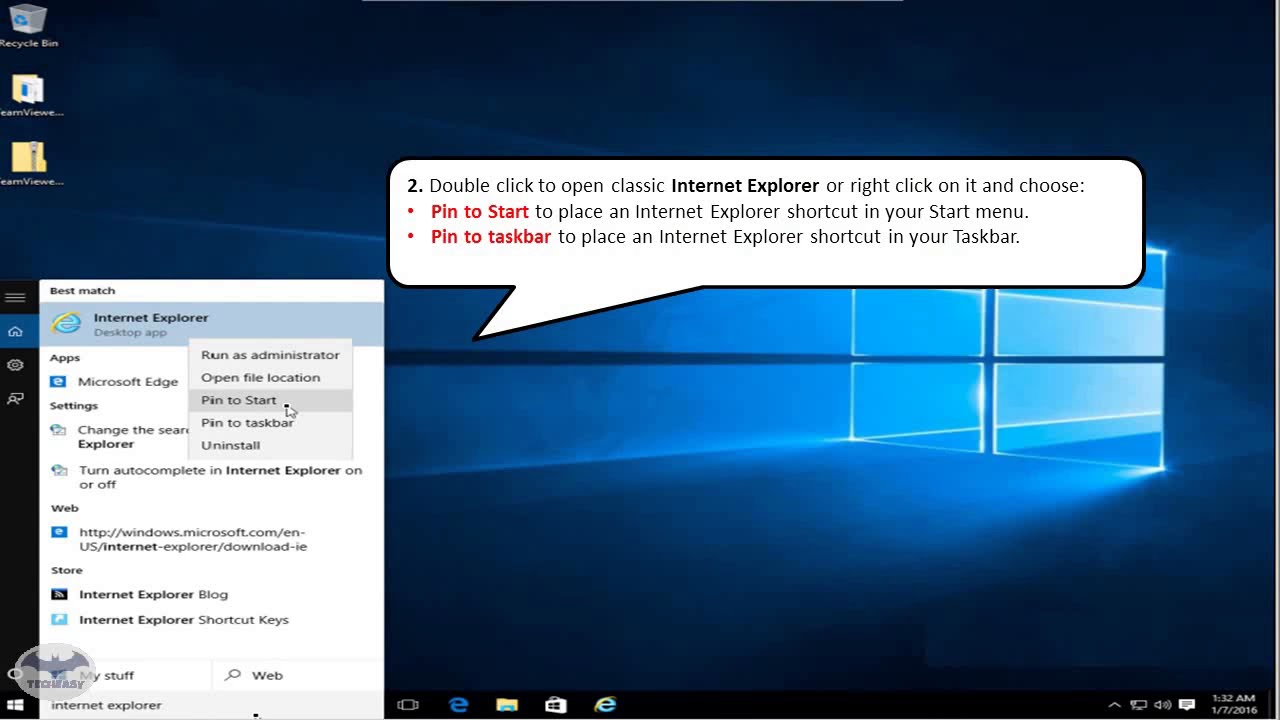Open the Feedback icon in search sidebar

pos(15,398)
